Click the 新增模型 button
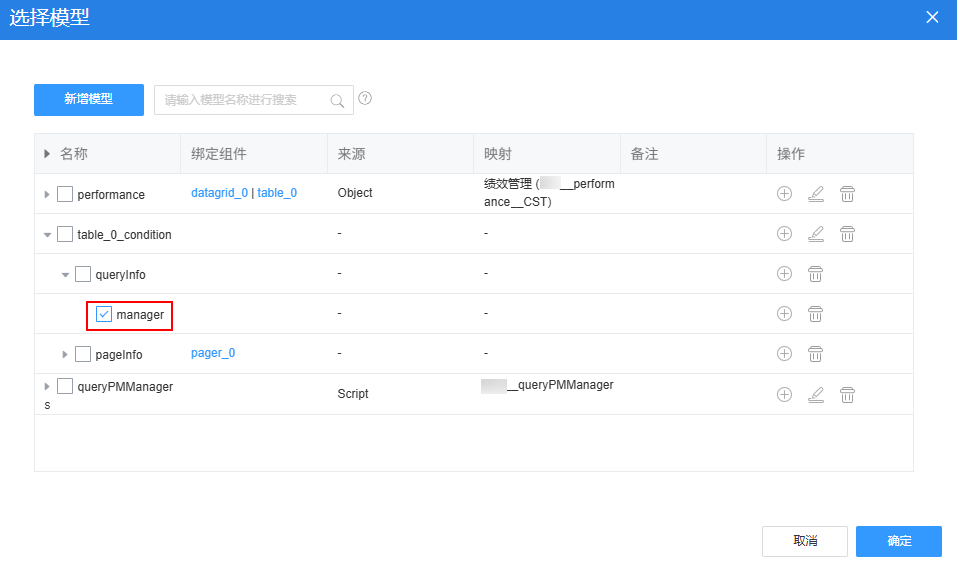Image resolution: width=957 pixels, height=566 pixels. [89, 100]
